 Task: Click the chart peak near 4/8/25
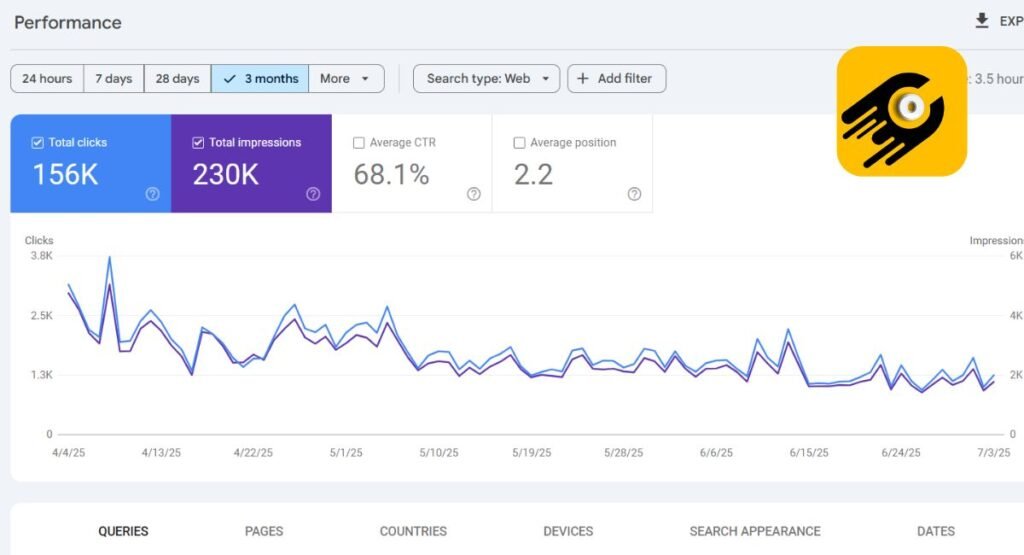click(109, 258)
